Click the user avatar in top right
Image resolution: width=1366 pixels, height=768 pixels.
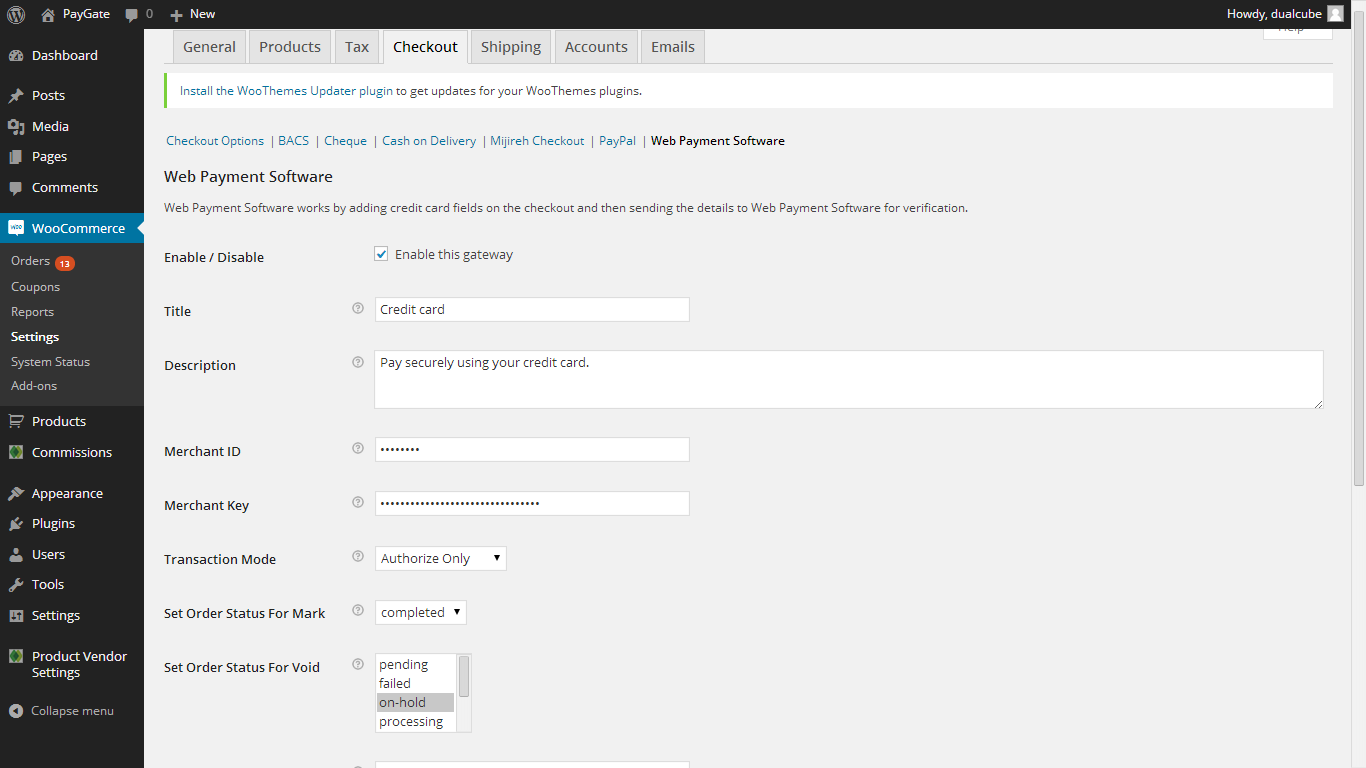click(x=1335, y=14)
